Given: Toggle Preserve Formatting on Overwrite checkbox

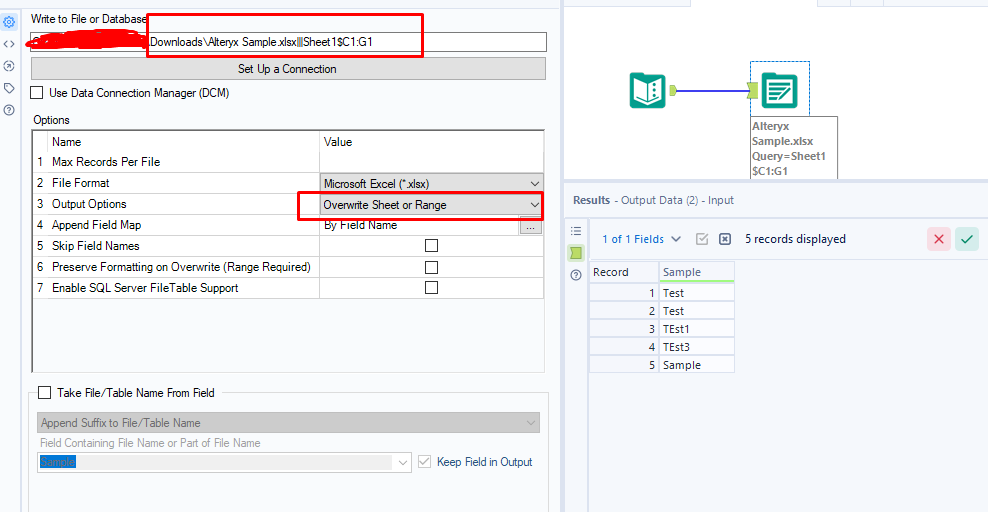Looking at the screenshot, I should click(x=432, y=268).
